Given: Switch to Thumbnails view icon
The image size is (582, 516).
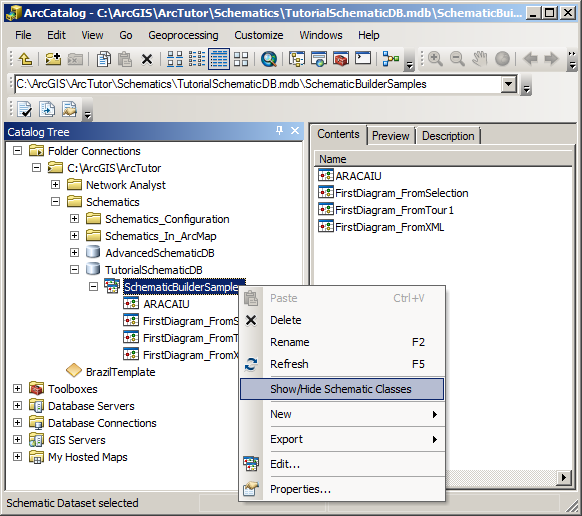Looking at the screenshot, I should coord(241,59).
